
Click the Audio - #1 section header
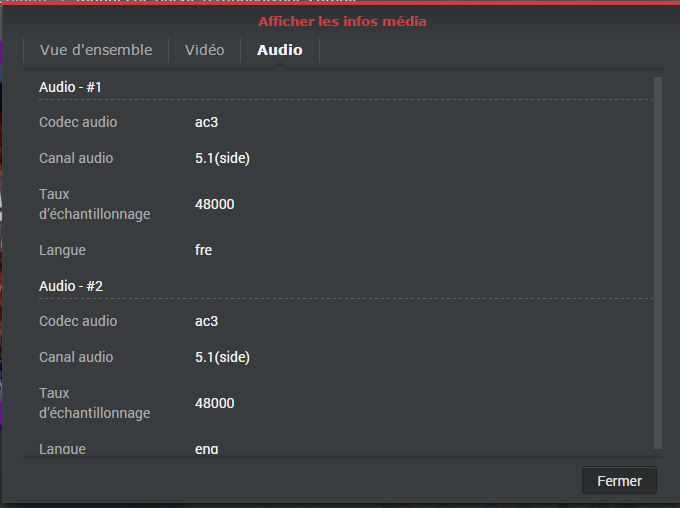(71, 87)
